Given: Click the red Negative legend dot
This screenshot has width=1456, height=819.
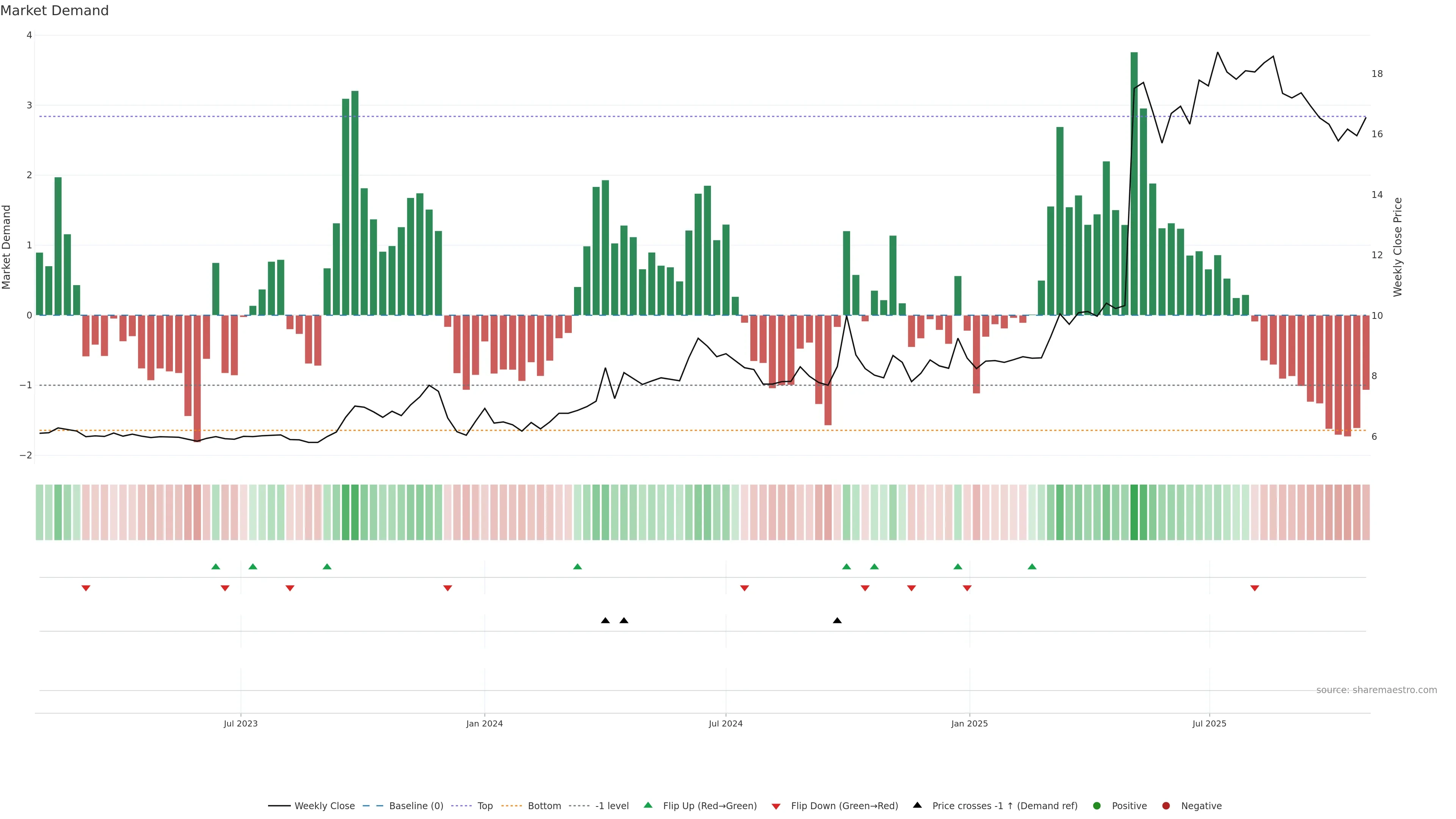Looking at the screenshot, I should point(1166,806).
